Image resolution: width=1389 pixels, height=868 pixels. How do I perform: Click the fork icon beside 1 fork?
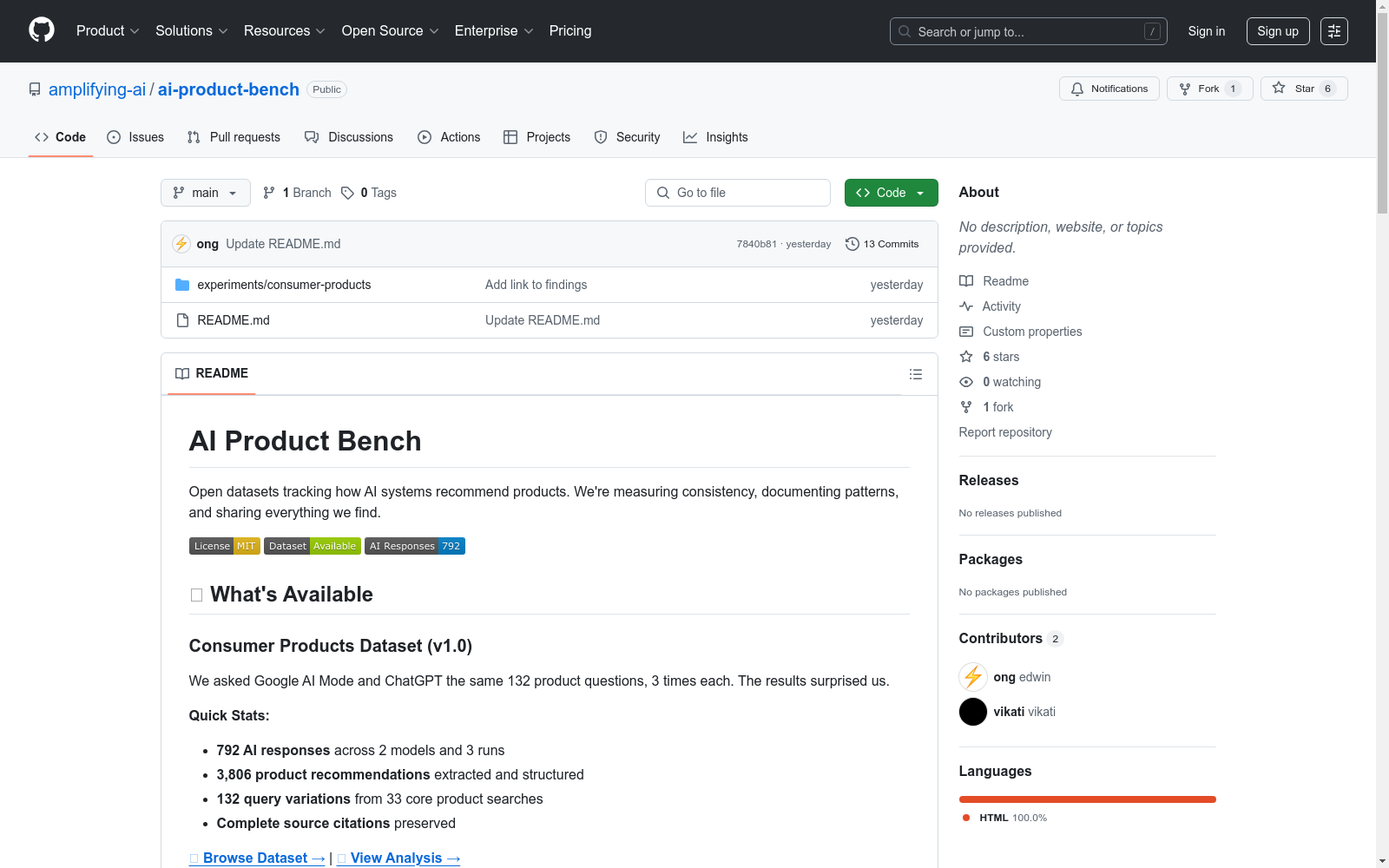click(966, 407)
